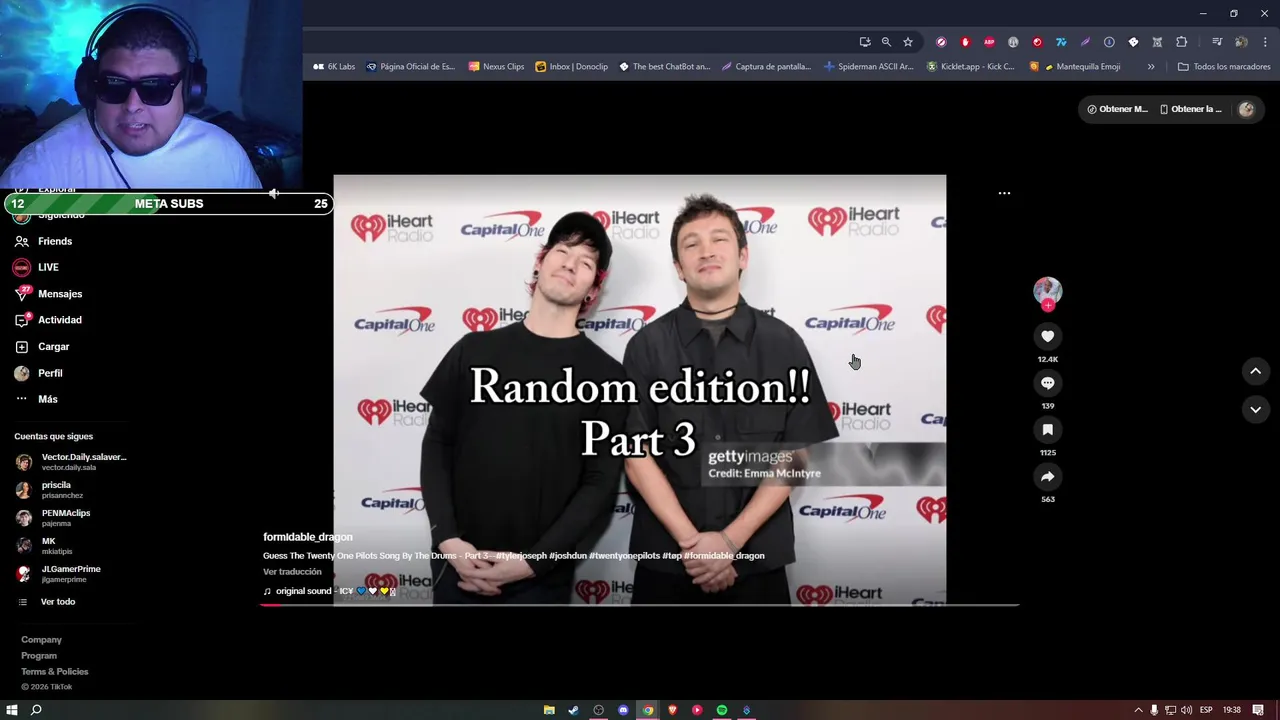1280x720 pixels.
Task: Go to previous video with up chevron
Action: 1255,371
